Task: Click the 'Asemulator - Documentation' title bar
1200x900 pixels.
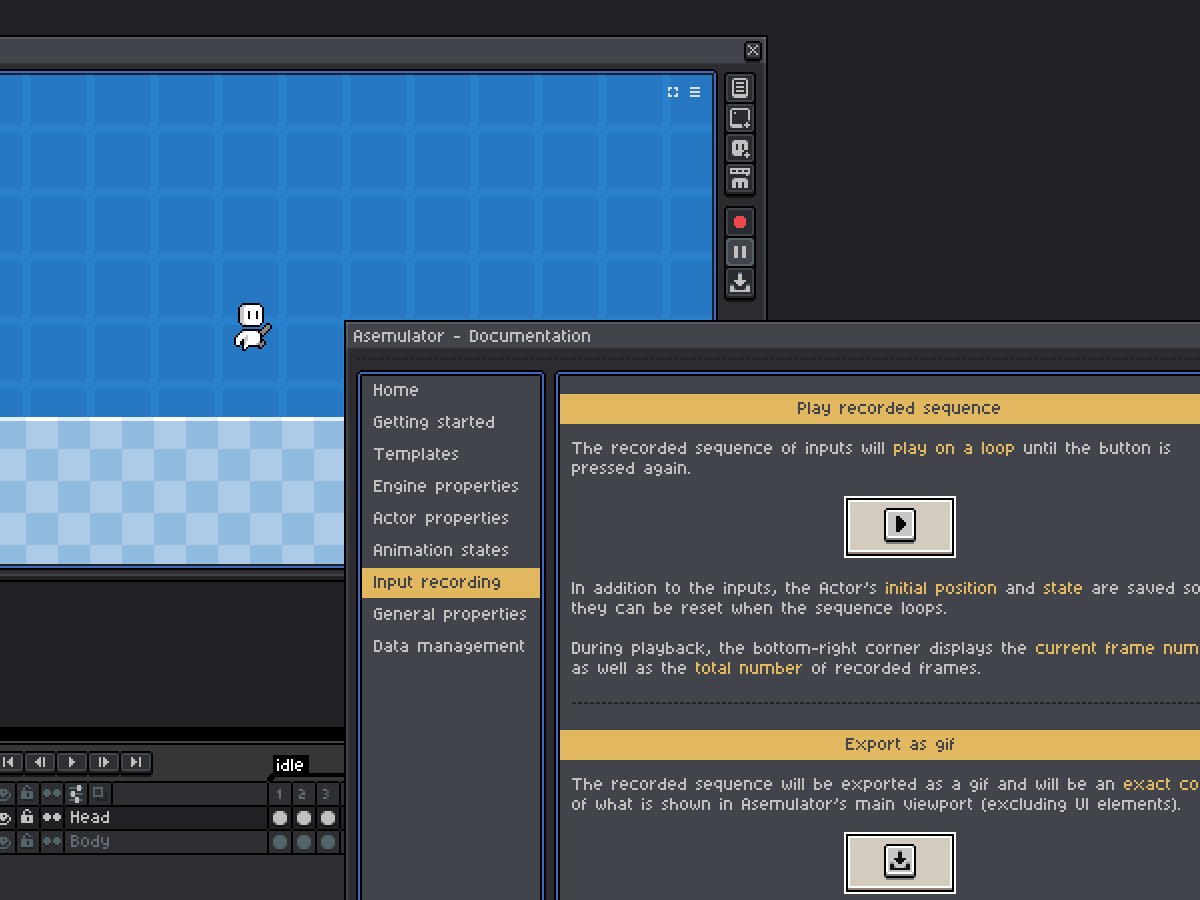Action: 774,336
